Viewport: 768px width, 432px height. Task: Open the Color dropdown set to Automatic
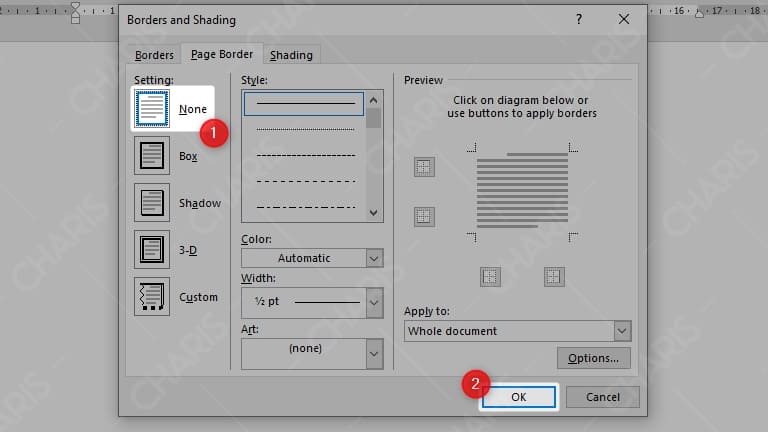[374, 258]
